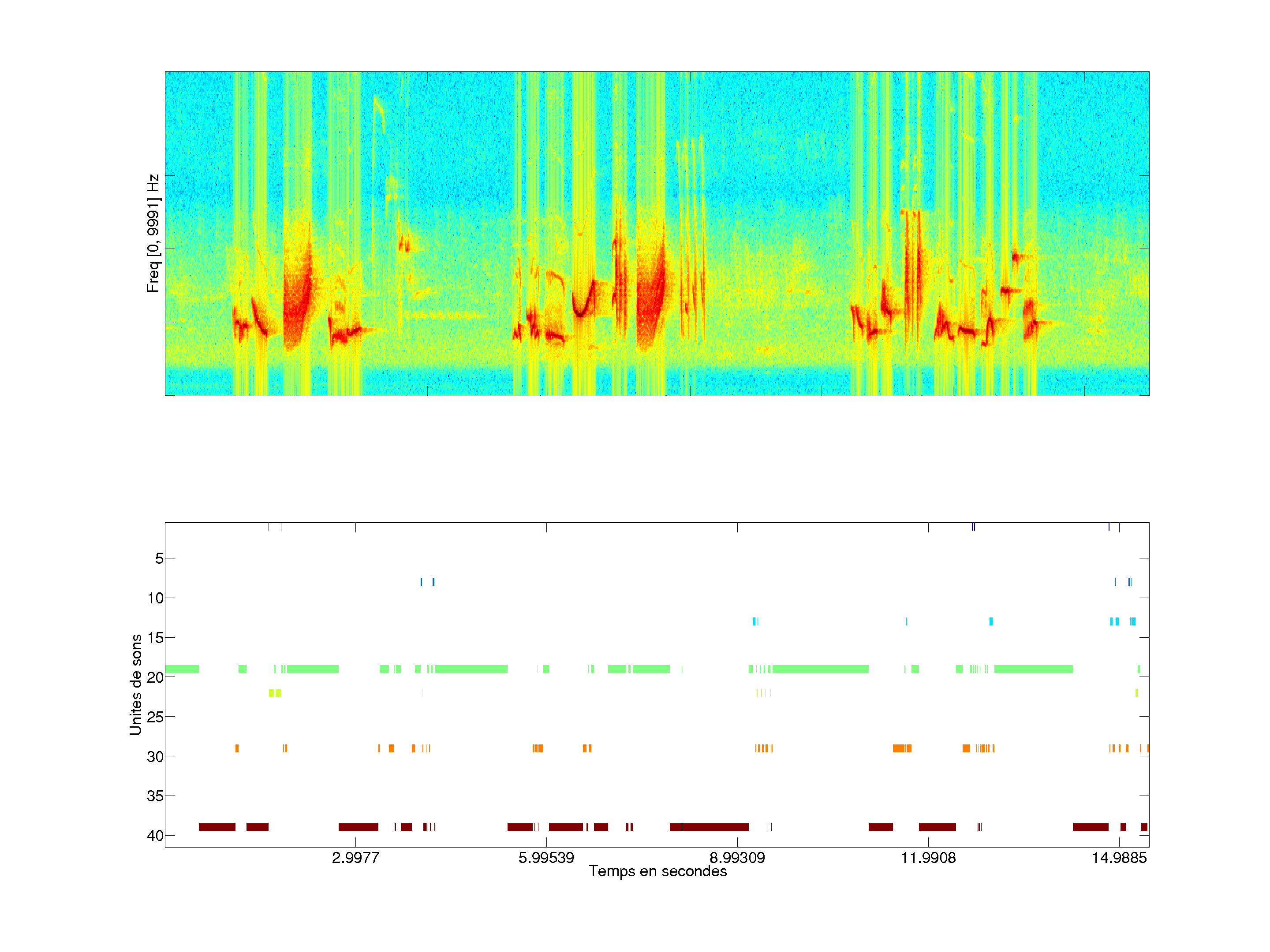Click the y-axis tick label 10
Viewport: 1270px width, 952px height.
156,598
